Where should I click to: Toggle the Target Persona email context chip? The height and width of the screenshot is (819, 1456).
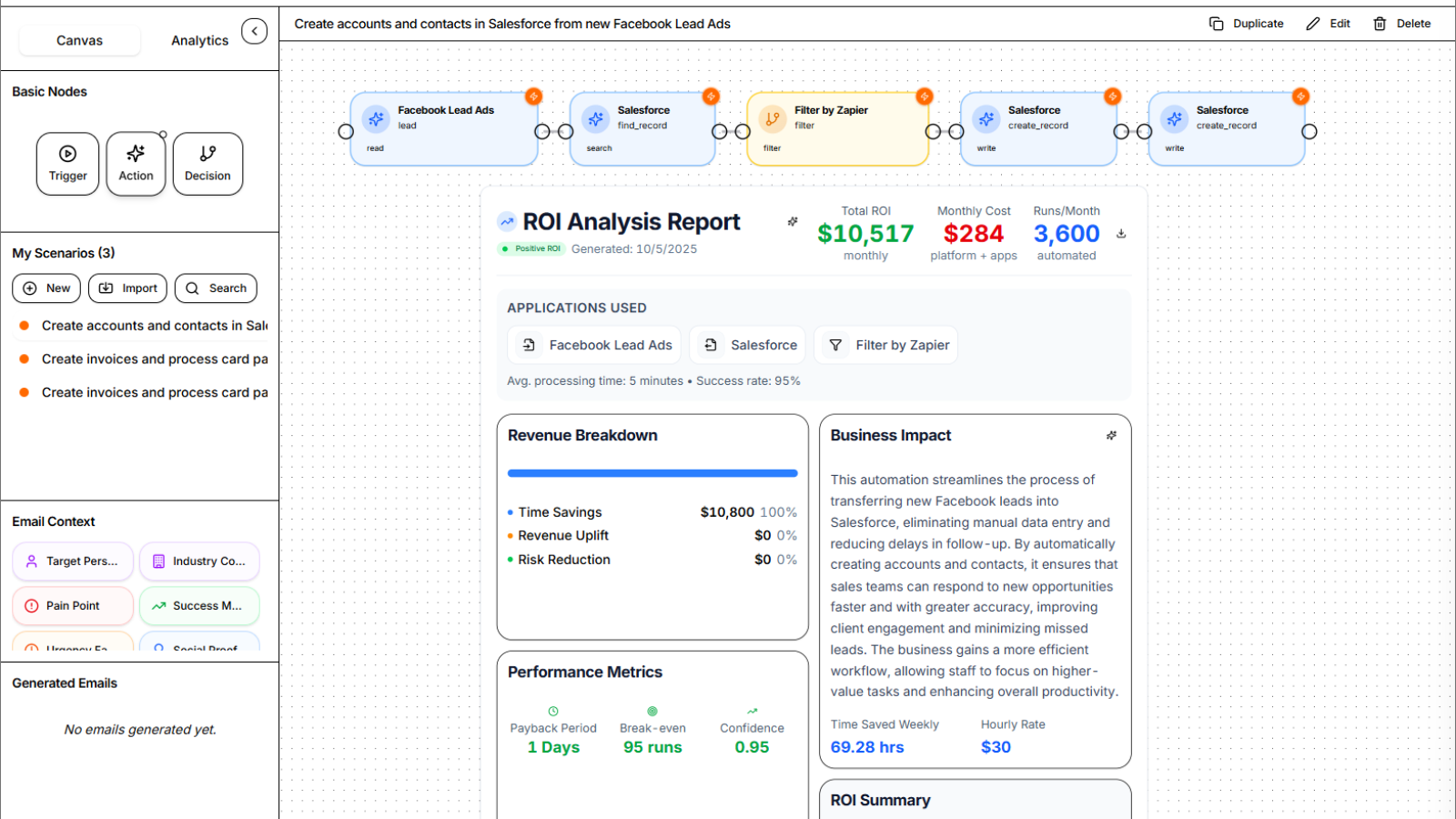[73, 561]
